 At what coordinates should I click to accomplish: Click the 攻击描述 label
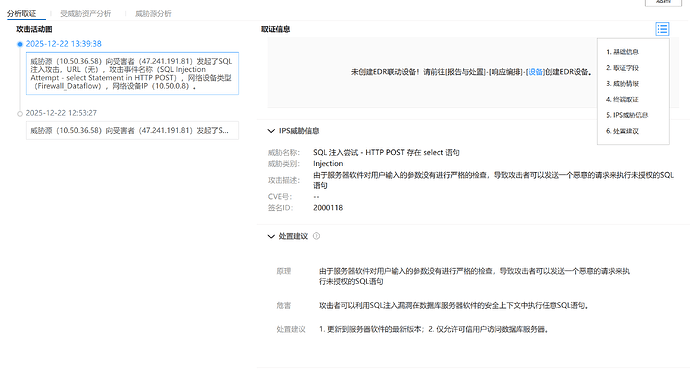(x=284, y=180)
